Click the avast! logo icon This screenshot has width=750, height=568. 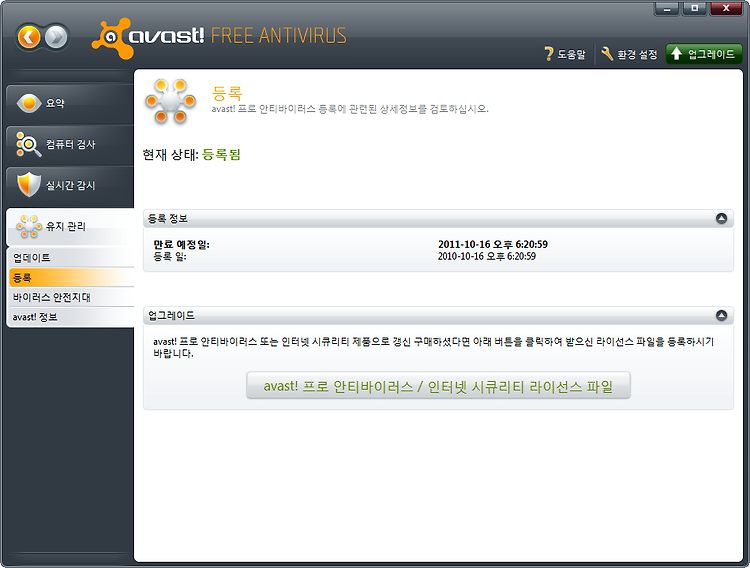[111, 38]
